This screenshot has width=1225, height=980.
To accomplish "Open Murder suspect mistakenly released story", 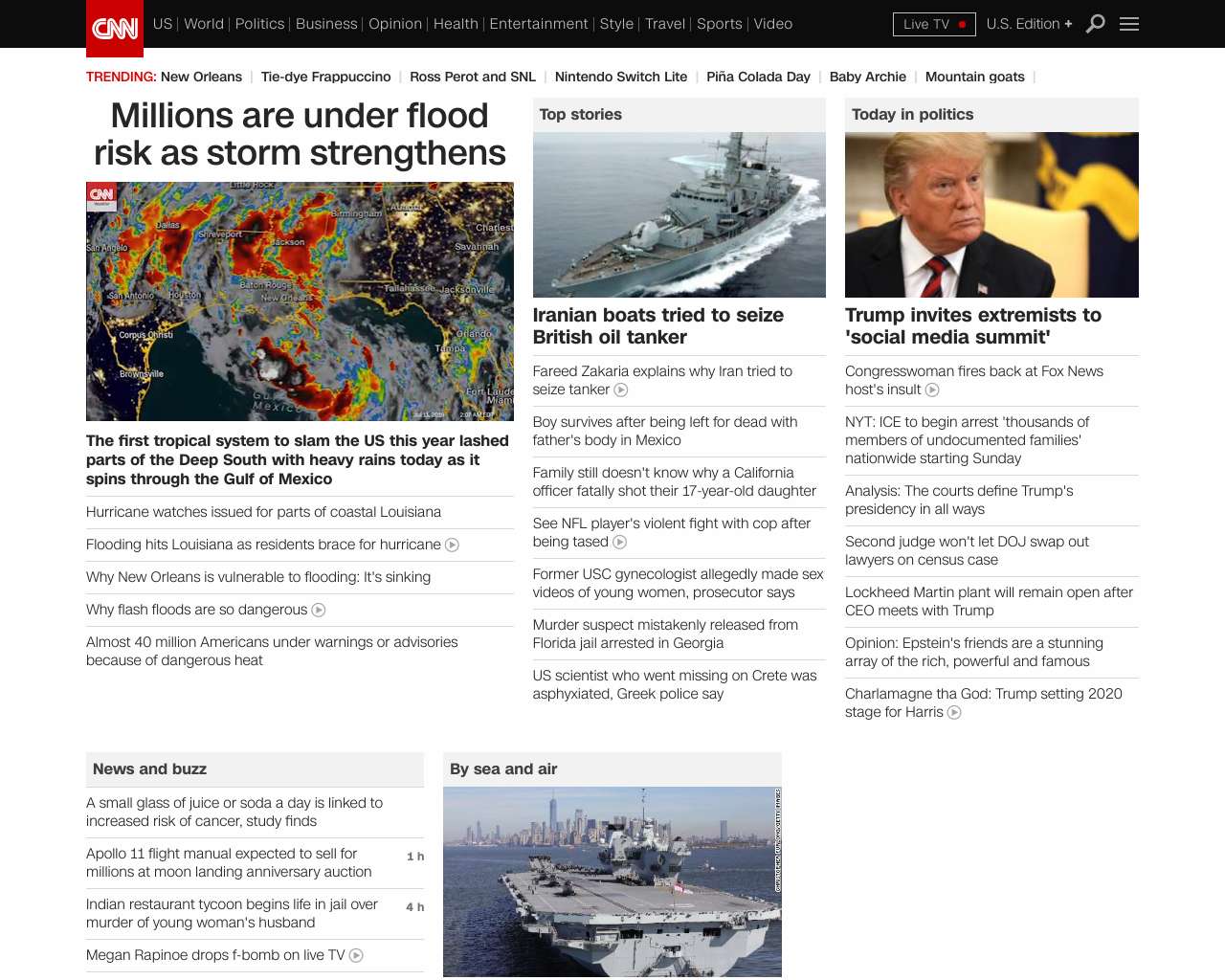I will (665, 634).
